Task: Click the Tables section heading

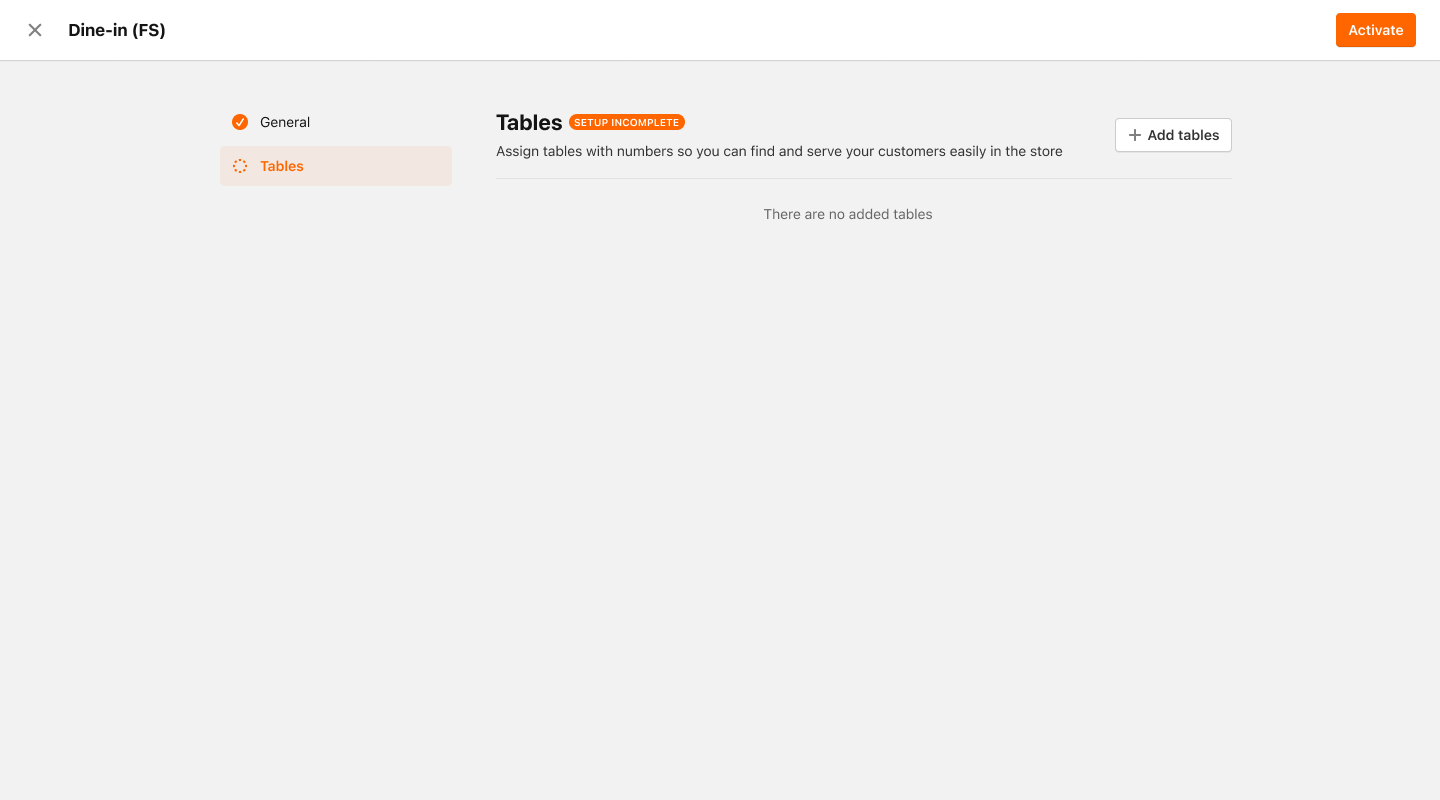Action: pyautogui.click(x=529, y=122)
